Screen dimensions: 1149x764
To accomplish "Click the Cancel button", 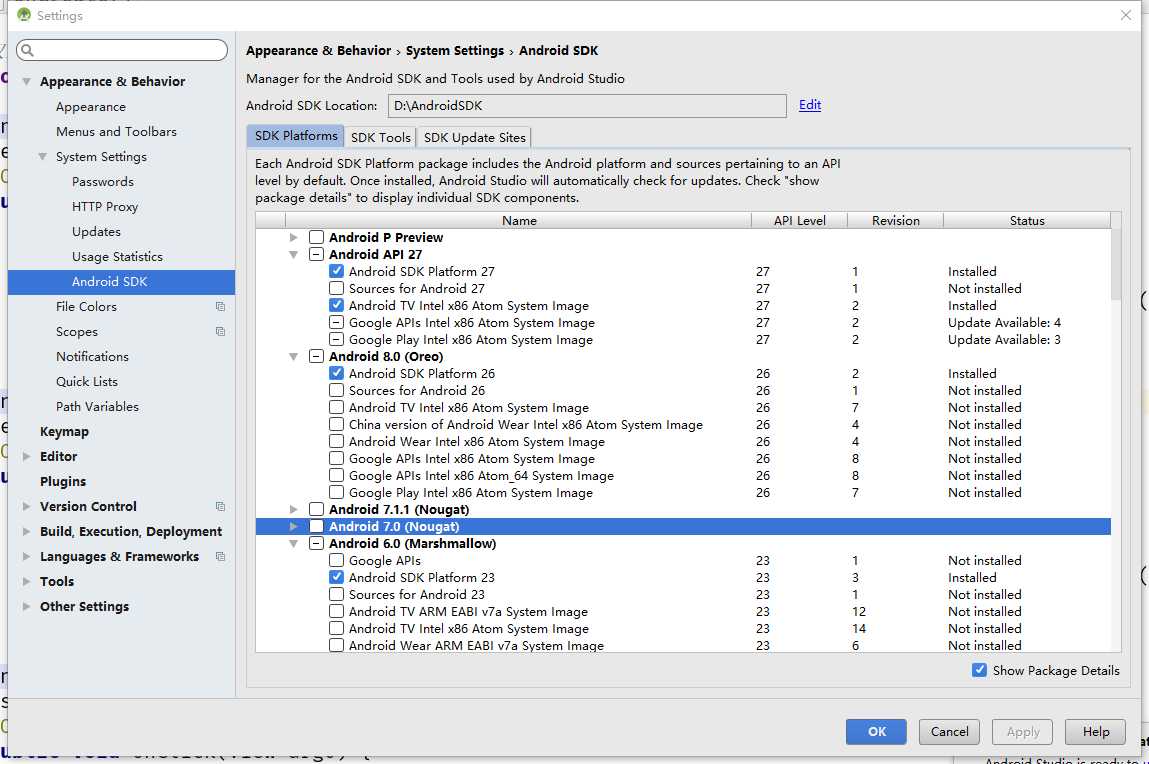I will pyautogui.click(x=949, y=731).
